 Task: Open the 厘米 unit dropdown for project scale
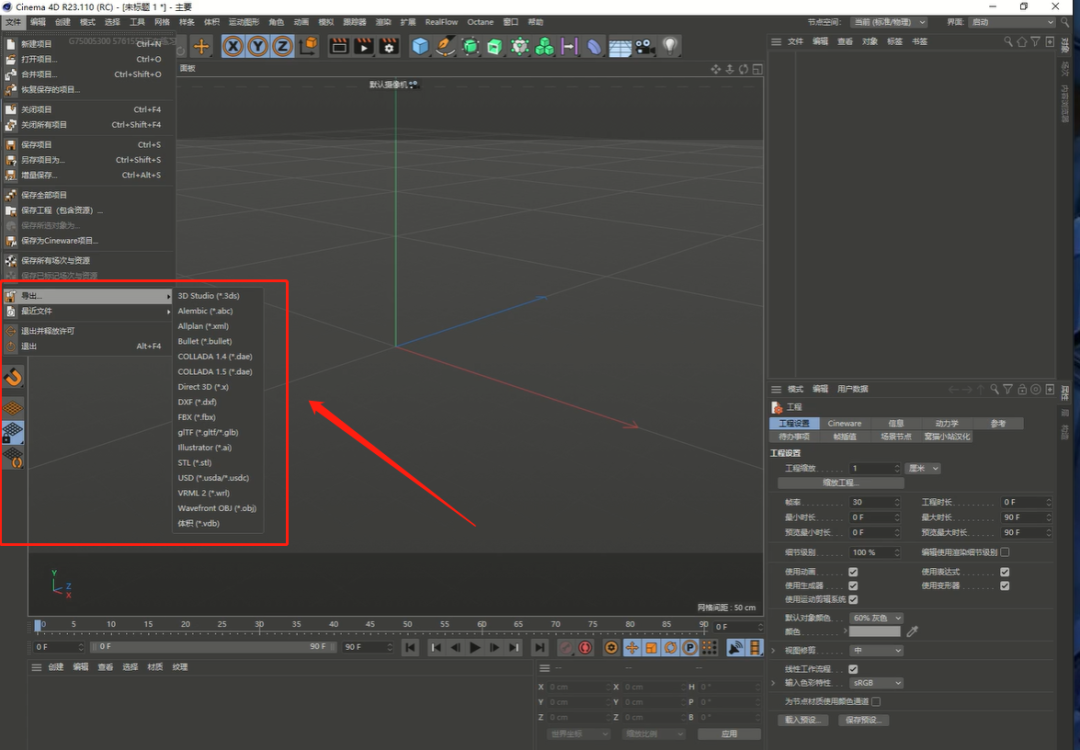(922, 468)
